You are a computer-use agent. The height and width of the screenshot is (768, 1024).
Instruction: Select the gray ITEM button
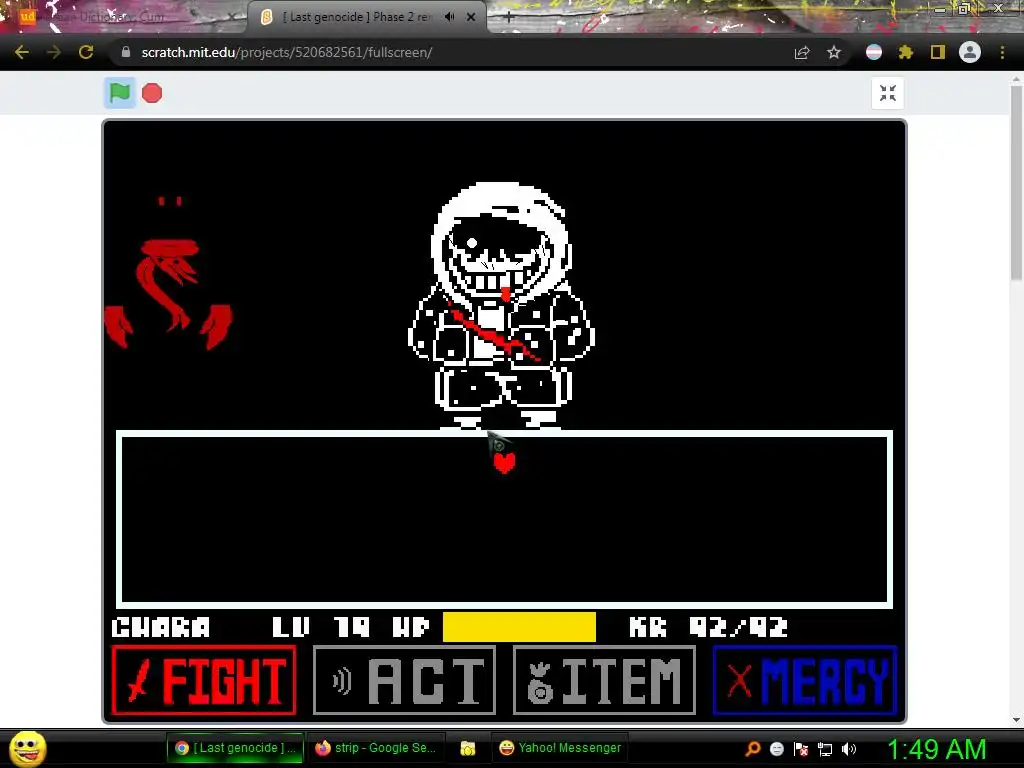pyautogui.click(x=605, y=680)
